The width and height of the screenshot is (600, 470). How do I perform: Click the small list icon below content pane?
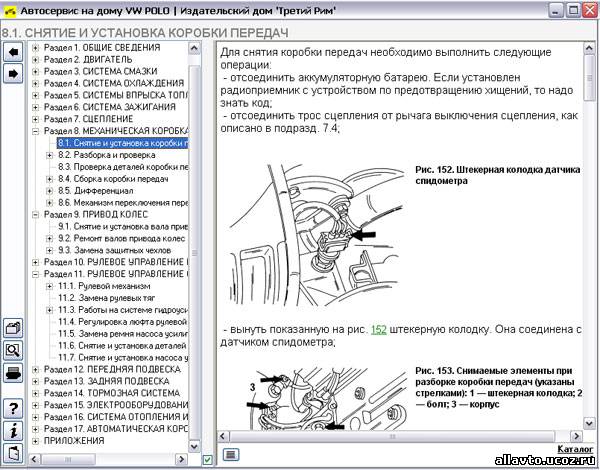click(231, 454)
